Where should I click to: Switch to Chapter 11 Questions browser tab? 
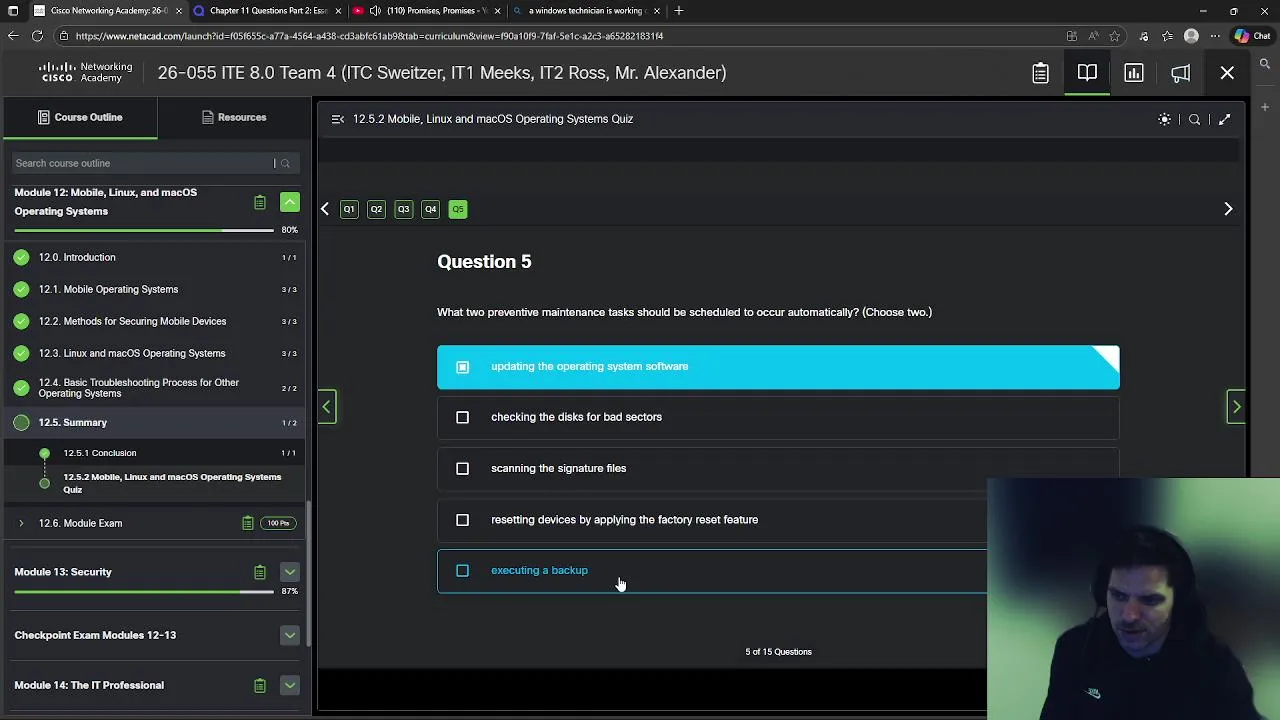268,11
